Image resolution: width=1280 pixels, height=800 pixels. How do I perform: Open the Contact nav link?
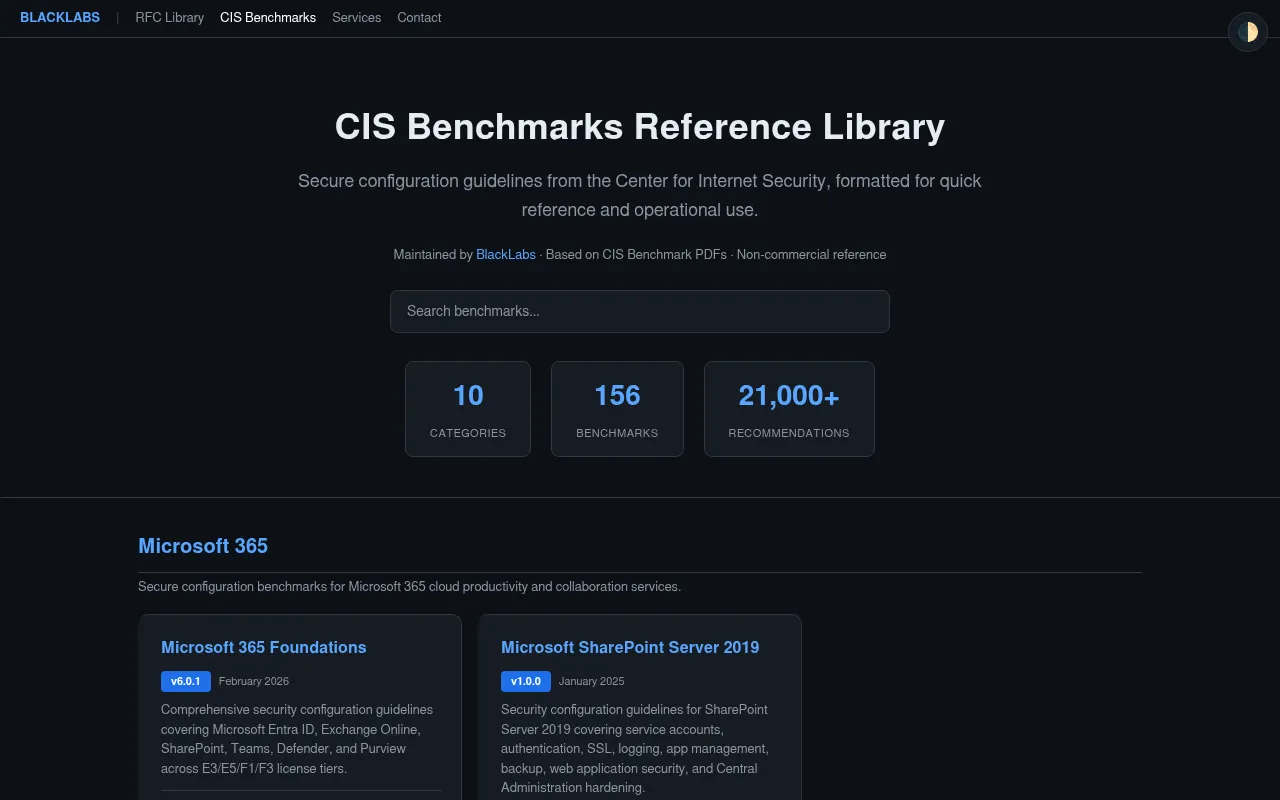(x=419, y=18)
